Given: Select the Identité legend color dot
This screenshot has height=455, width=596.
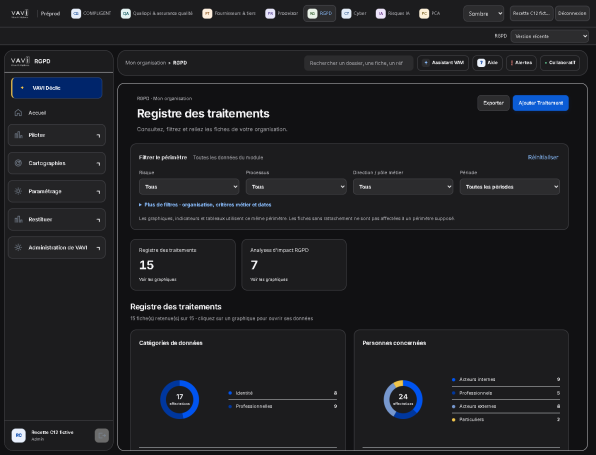Looking at the screenshot, I should point(230,393).
